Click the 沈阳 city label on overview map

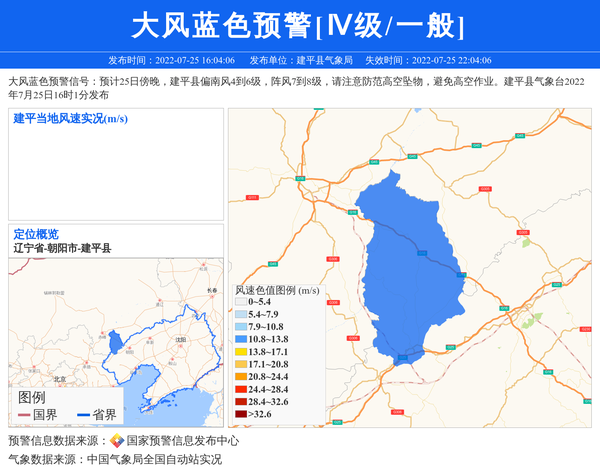pyautogui.click(x=180, y=340)
